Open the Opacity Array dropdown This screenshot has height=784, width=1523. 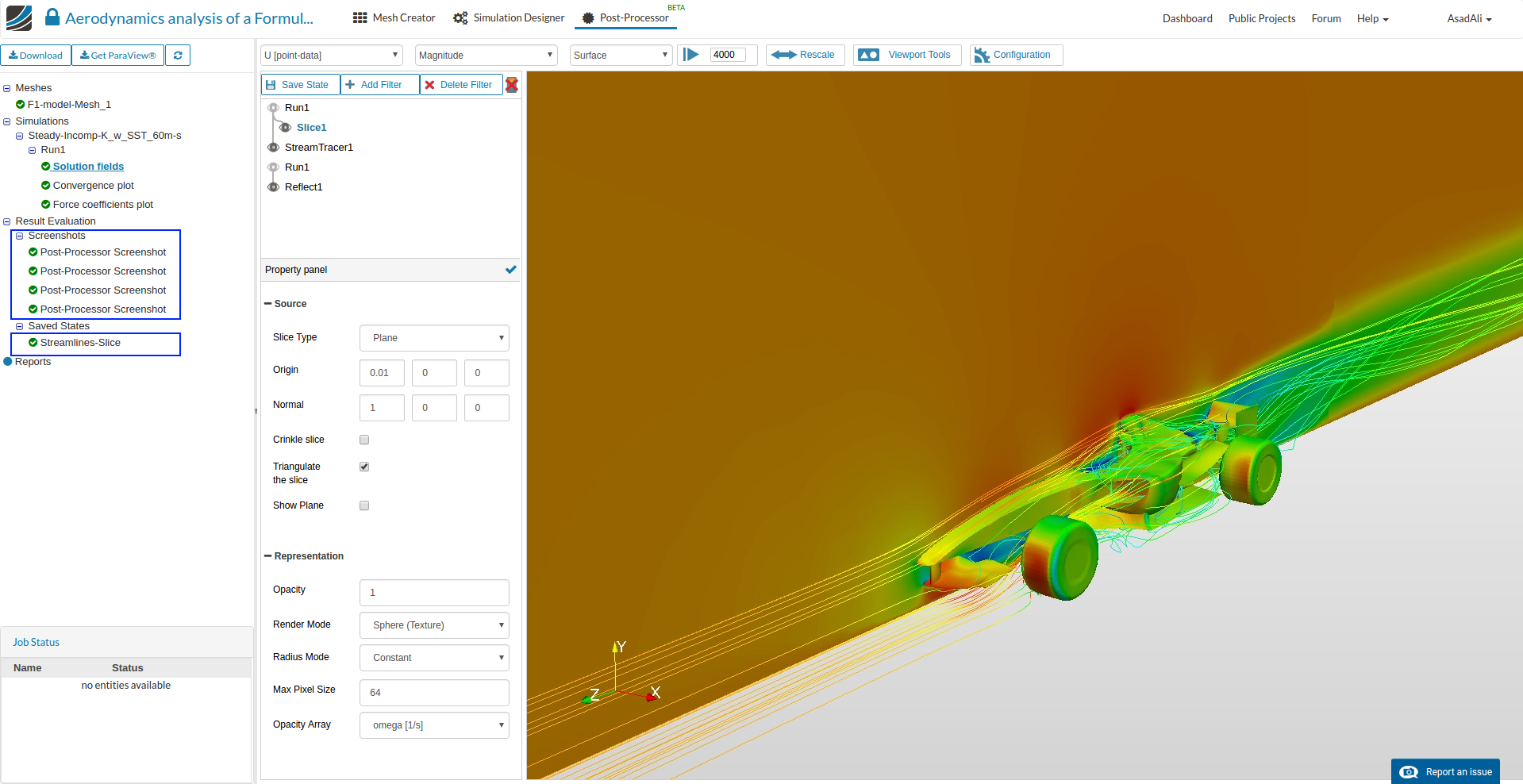click(x=434, y=725)
